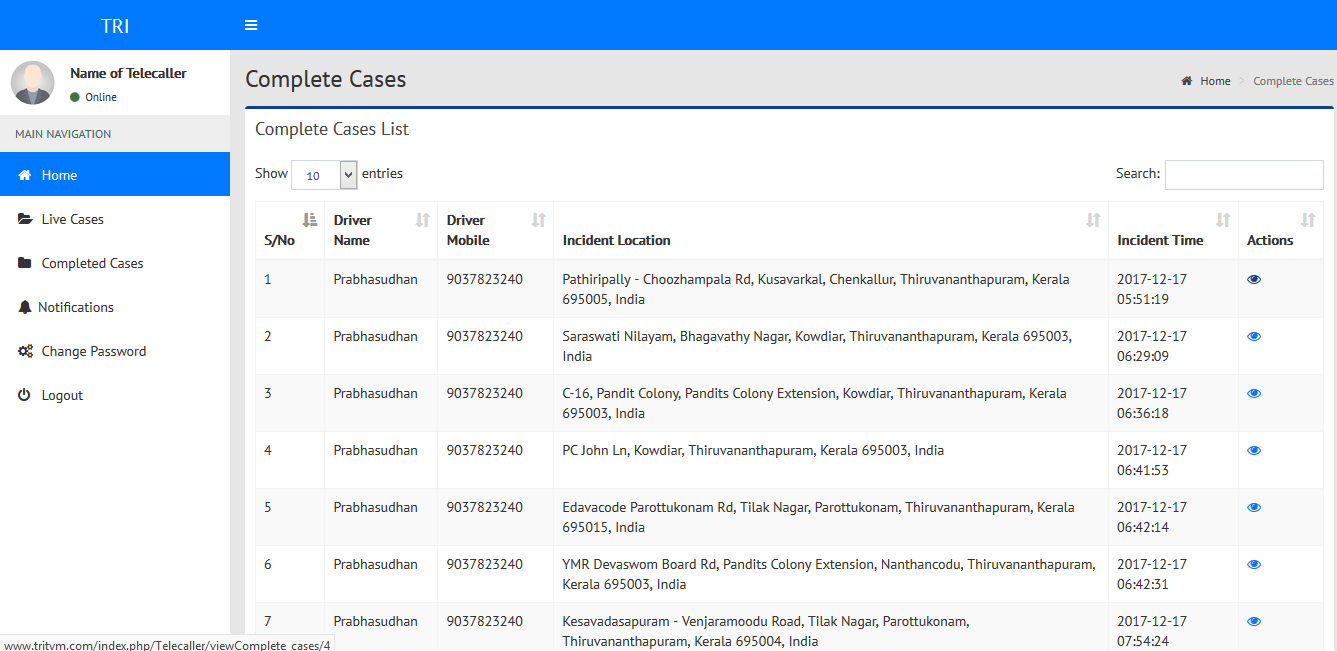The height and width of the screenshot is (651, 1337).
Task: Open Live Cases in the sidebar
Action: 72,219
